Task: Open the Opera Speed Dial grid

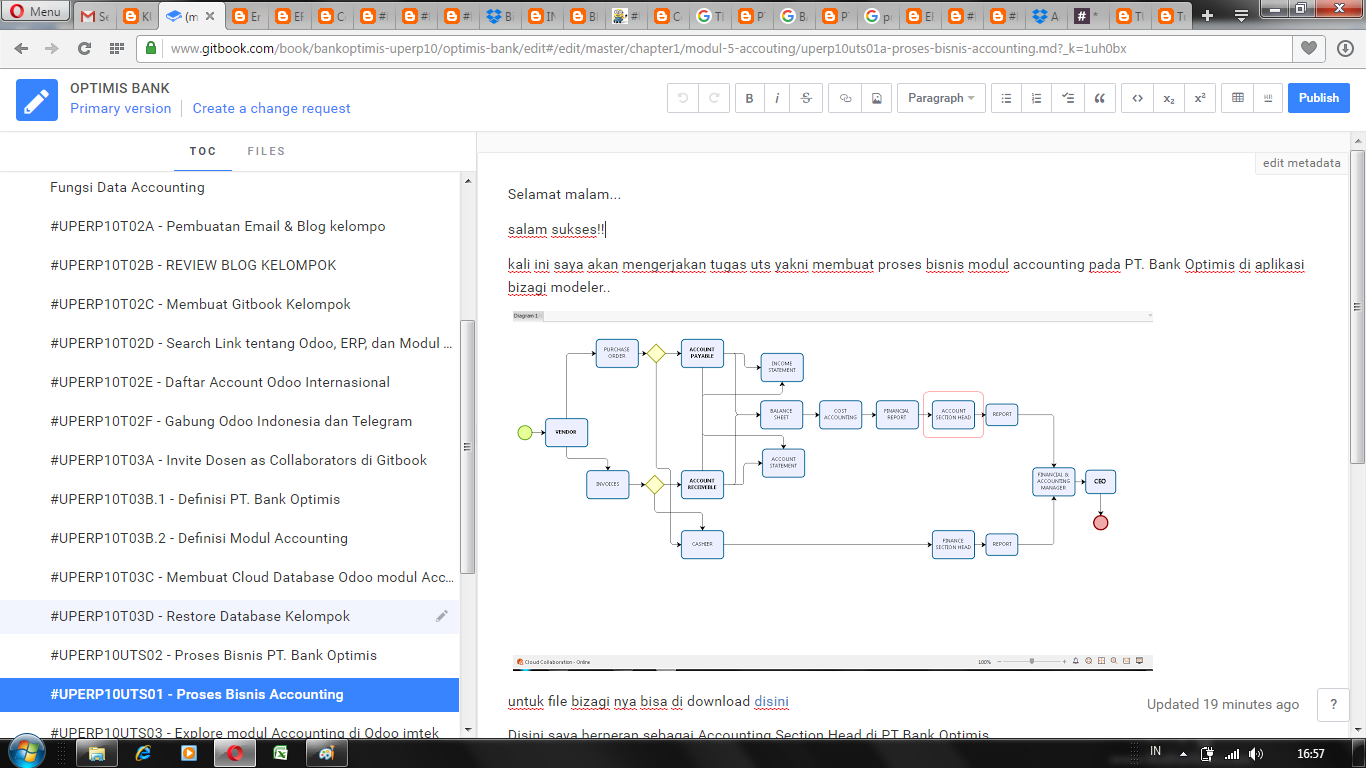Action: (116, 48)
